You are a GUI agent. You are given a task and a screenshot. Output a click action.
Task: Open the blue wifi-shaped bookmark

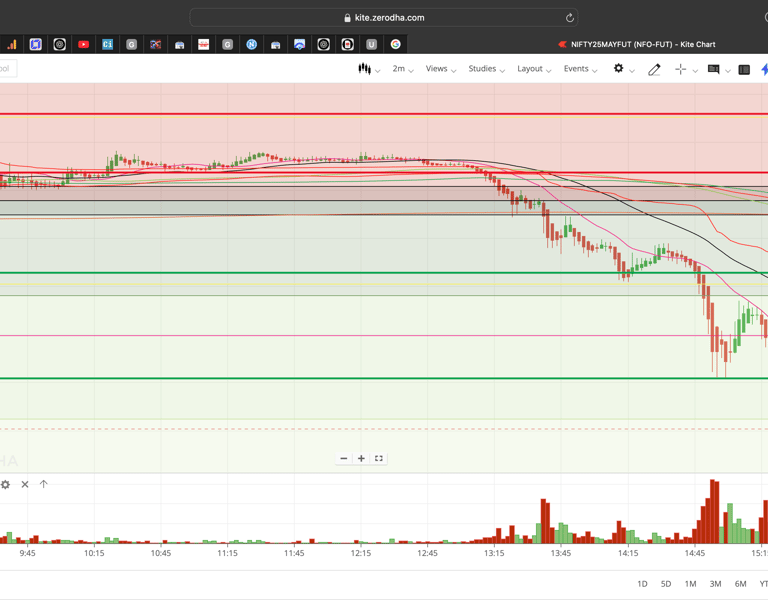pos(299,45)
